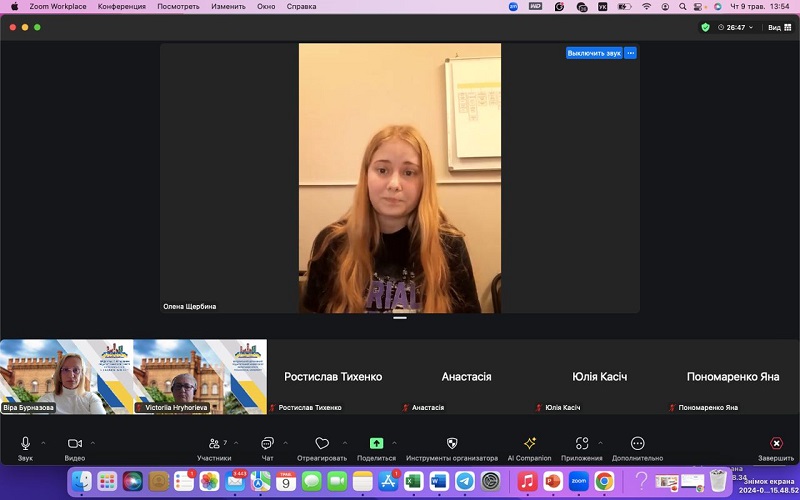This screenshot has height=500, width=800.
Task: Expand the meeting timer 26:47 dropdown
Action: (x=739, y=27)
